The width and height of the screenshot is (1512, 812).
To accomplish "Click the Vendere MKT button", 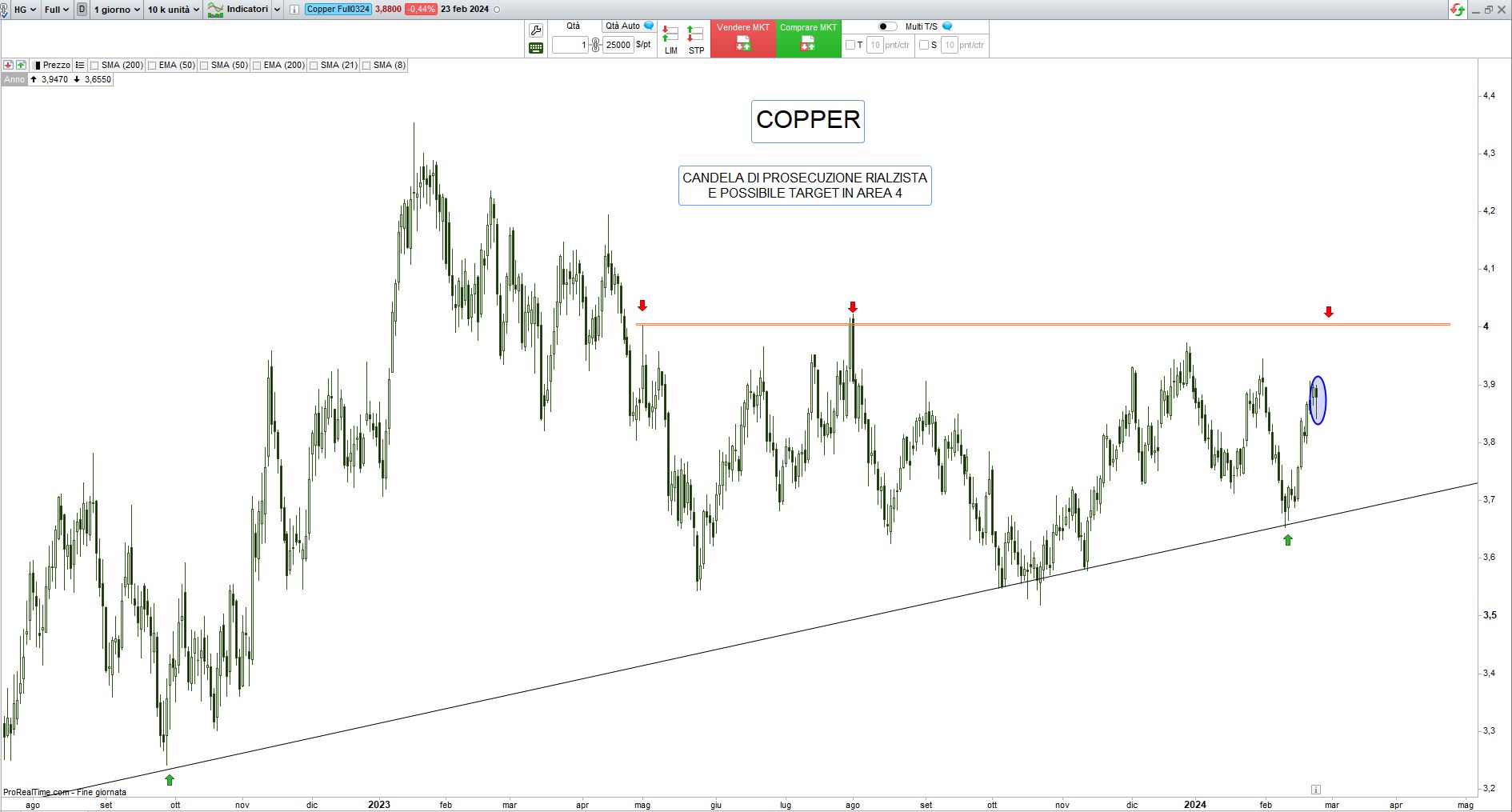I will tap(742, 38).
